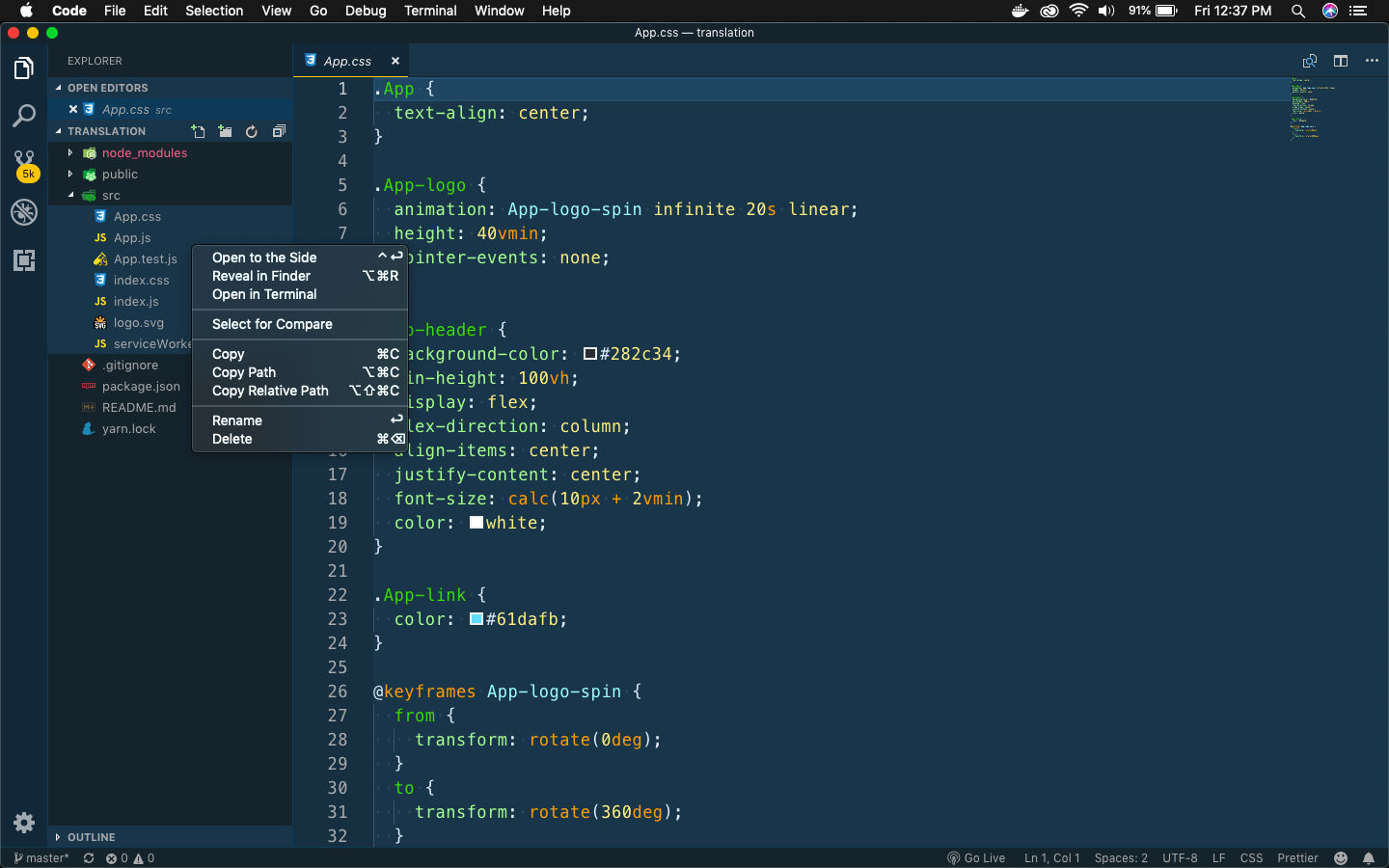Close App.css in Open Editors list

[x=73, y=110]
